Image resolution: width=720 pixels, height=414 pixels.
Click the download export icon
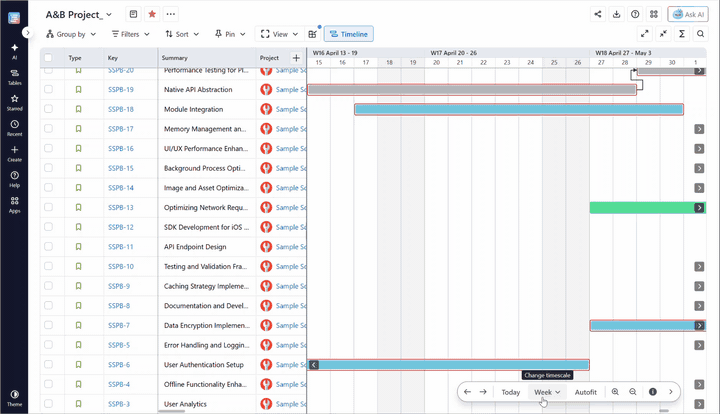point(616,14)
